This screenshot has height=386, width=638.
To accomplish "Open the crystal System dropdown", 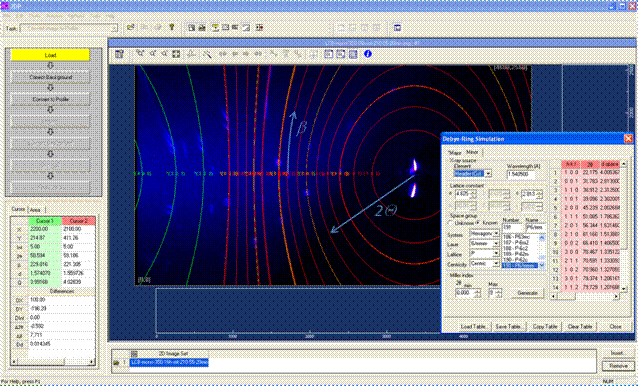I will [496, 233].
